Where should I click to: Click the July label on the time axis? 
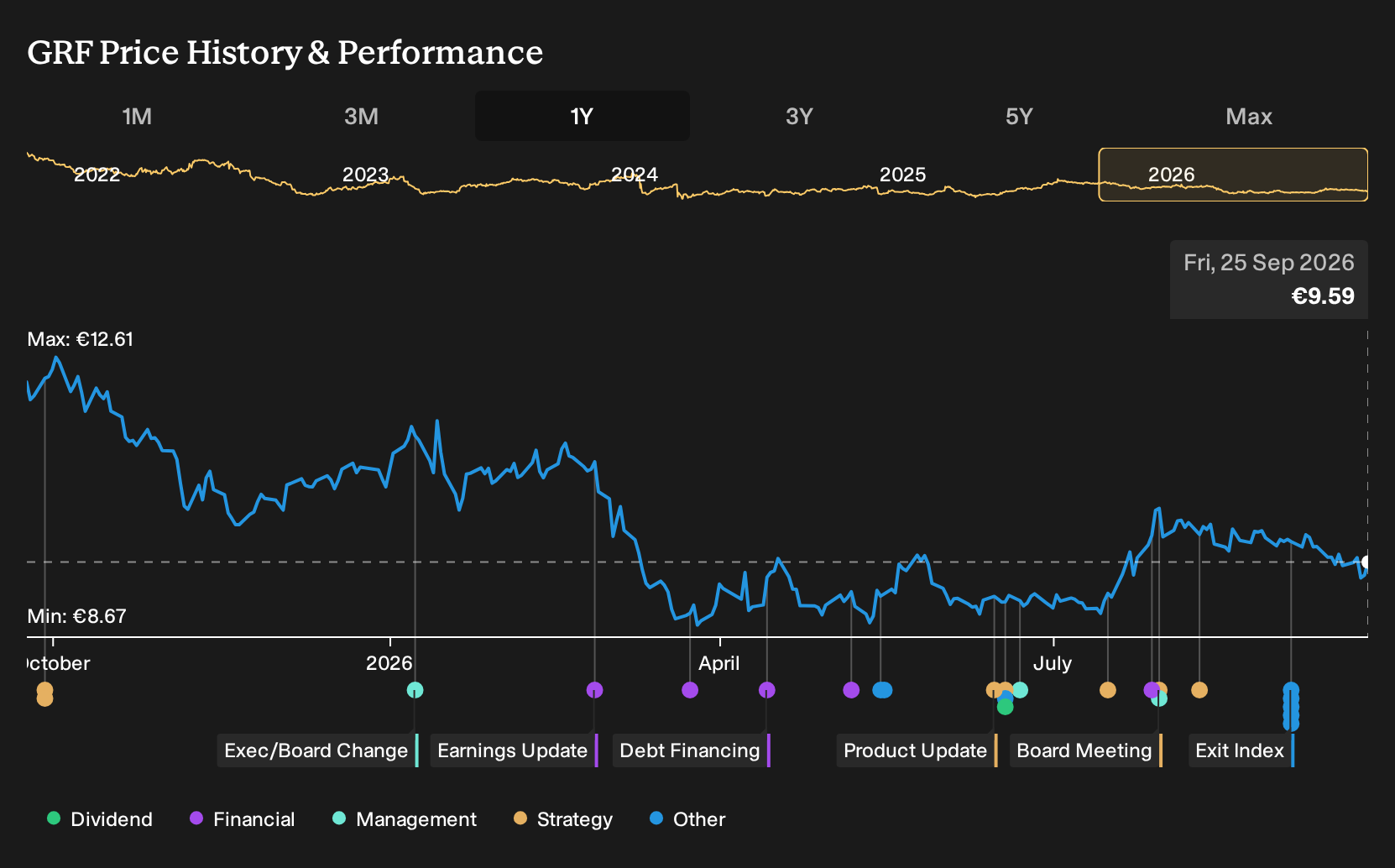[1053, 663]
